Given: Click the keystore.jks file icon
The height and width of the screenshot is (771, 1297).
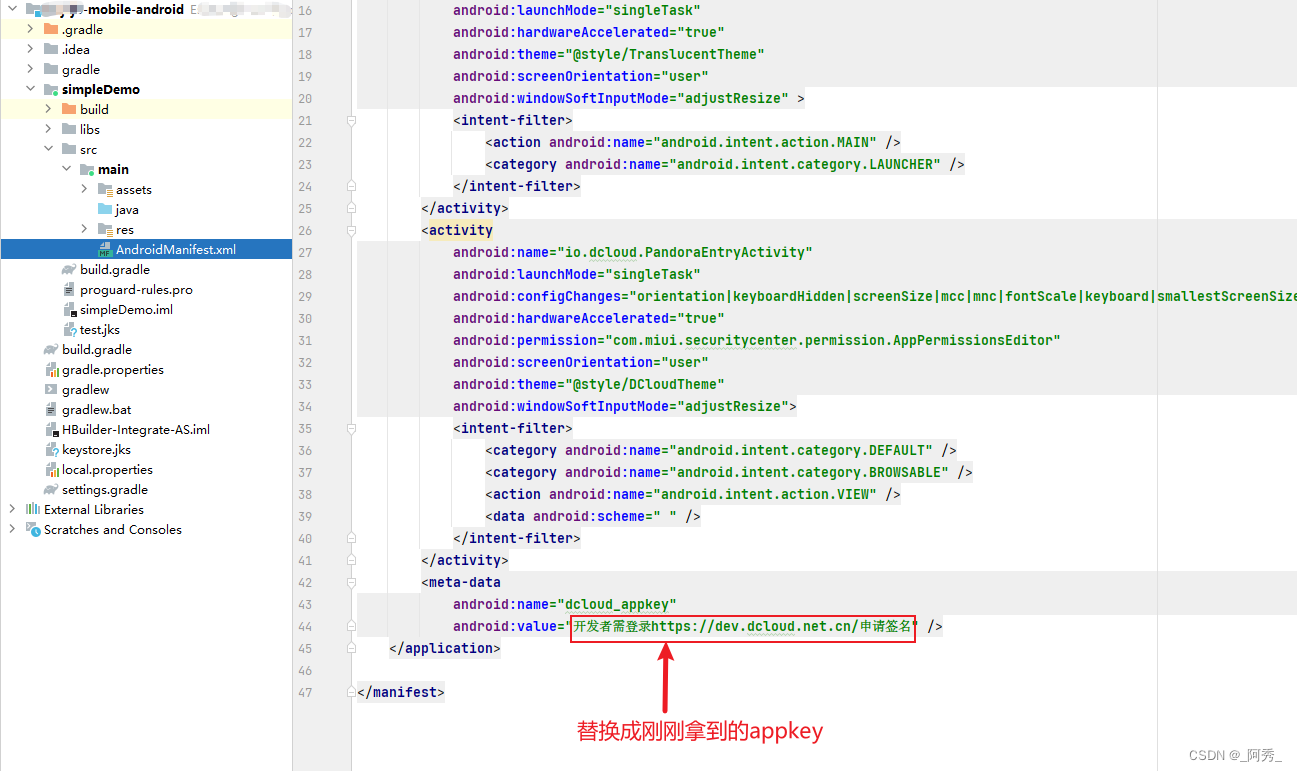Looking at the screenshot, I should (51, 449).
